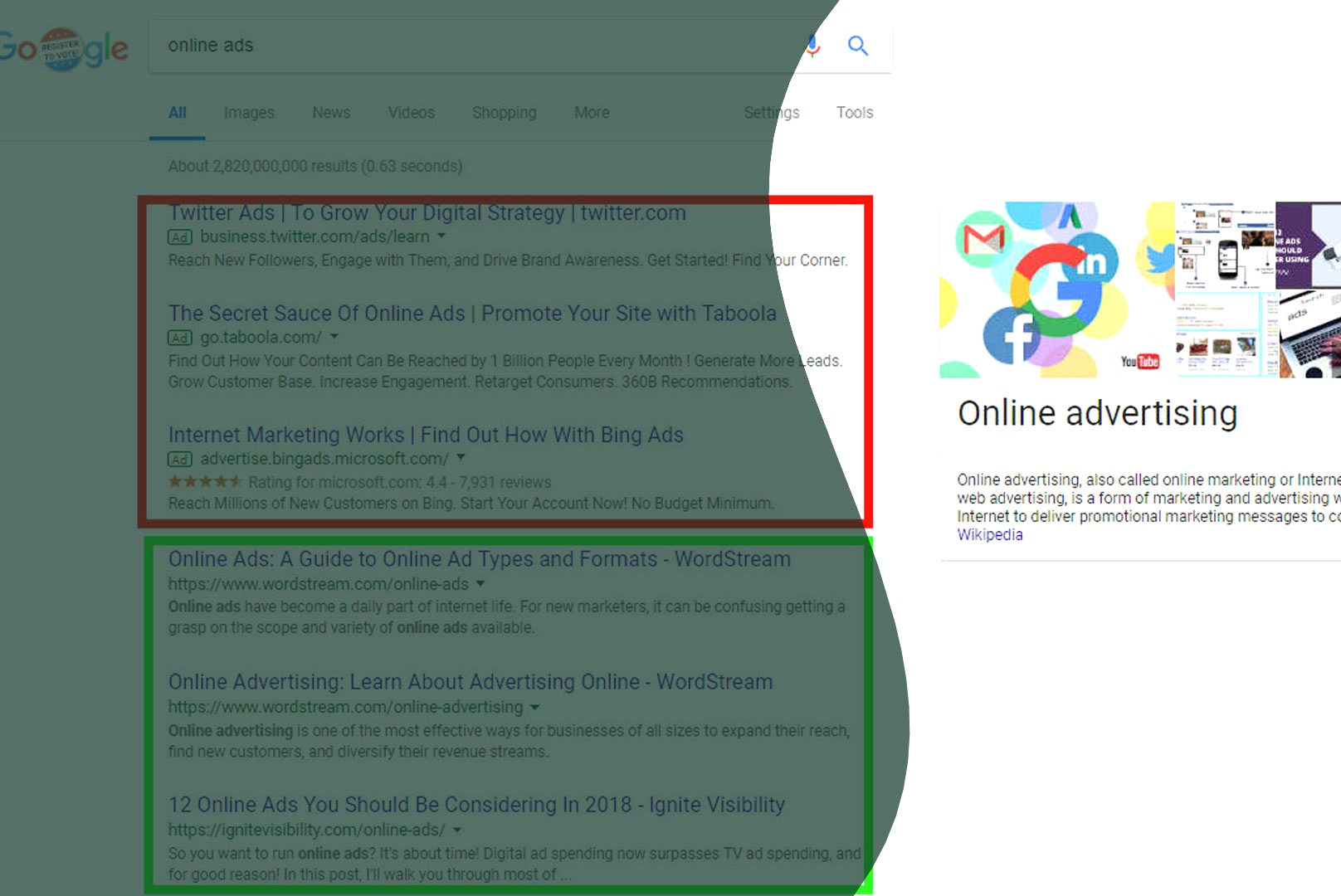Open the Bing Ads Internet Marketing title
1341x896 pixels.
[426, 435]
